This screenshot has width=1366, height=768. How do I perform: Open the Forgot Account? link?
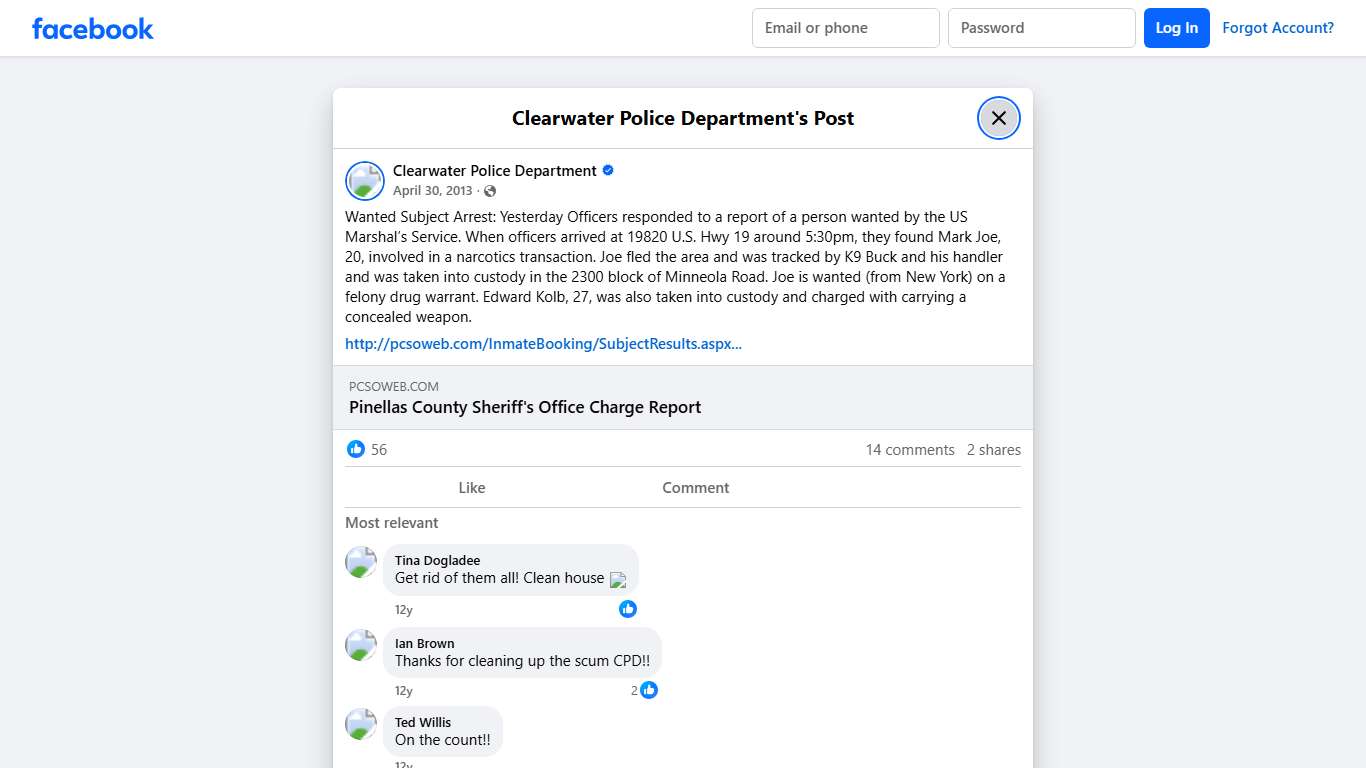tap(1278, 28)
